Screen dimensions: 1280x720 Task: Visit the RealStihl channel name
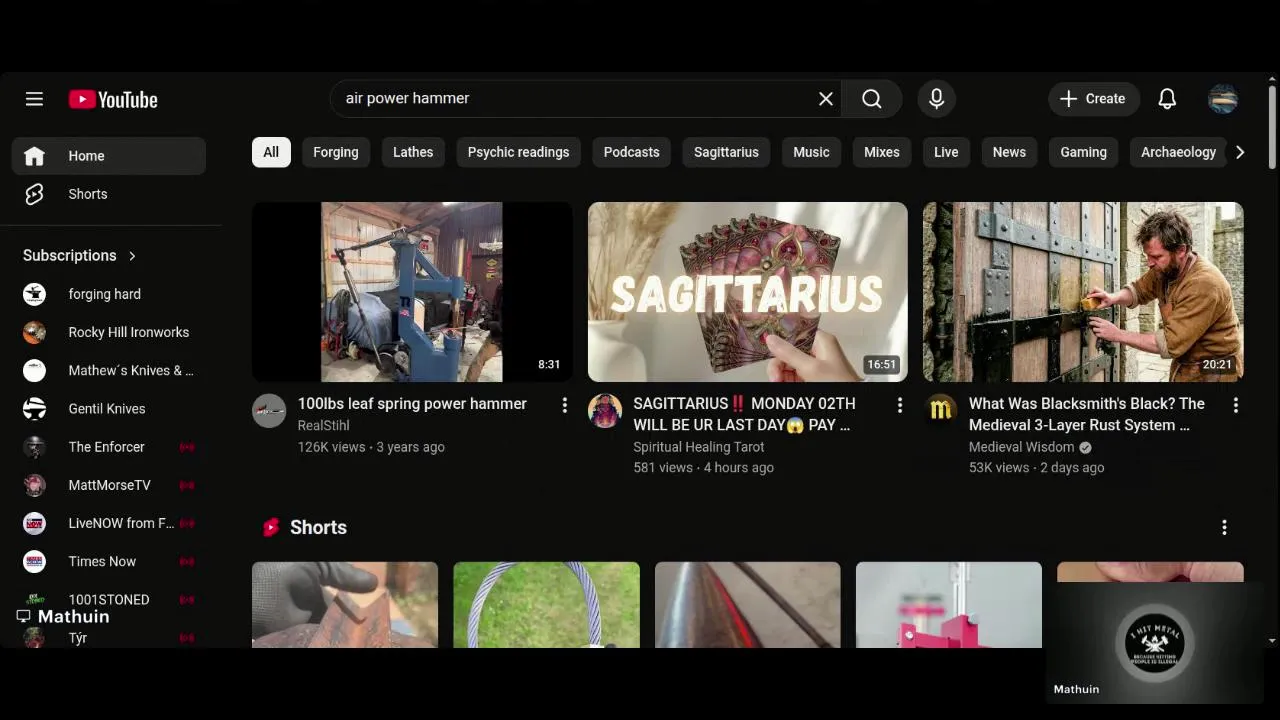coord(323,425)
